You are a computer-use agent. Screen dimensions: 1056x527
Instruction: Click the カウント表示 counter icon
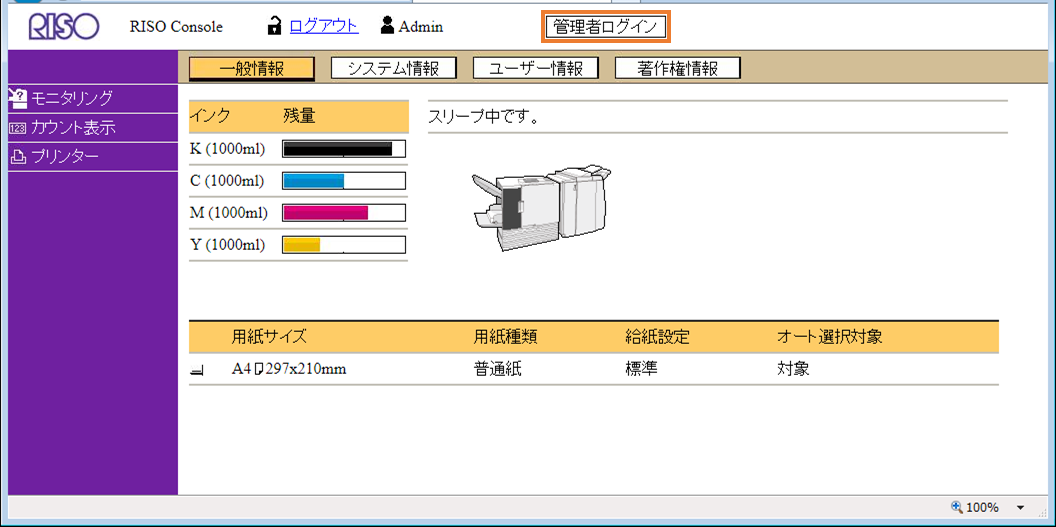[x=18, y=128]
